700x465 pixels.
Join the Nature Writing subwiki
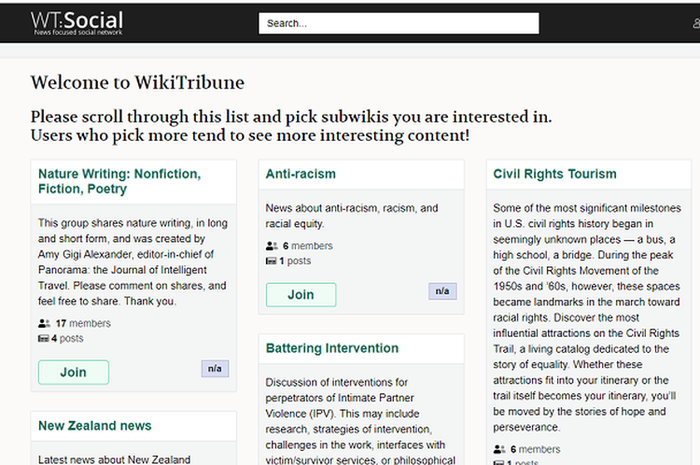(73, 372)
